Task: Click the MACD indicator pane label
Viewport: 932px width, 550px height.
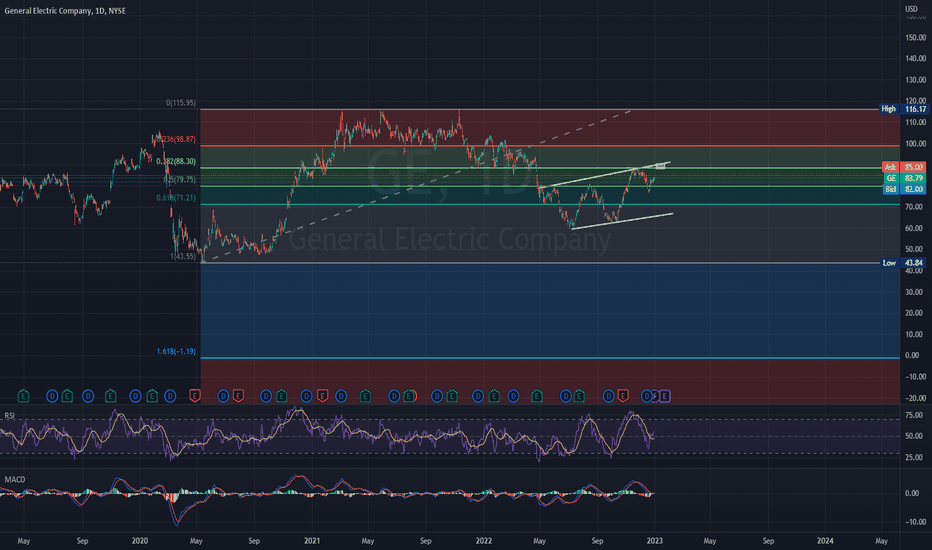Action: click(x=15, y=479)
